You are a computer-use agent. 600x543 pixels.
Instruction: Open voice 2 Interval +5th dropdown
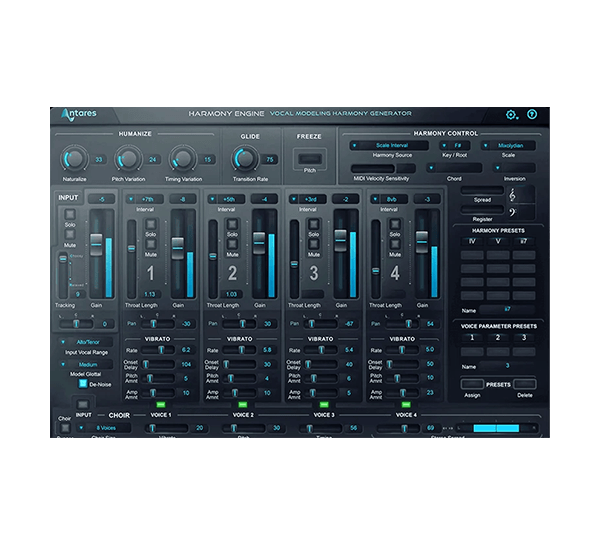coord(226,199)
